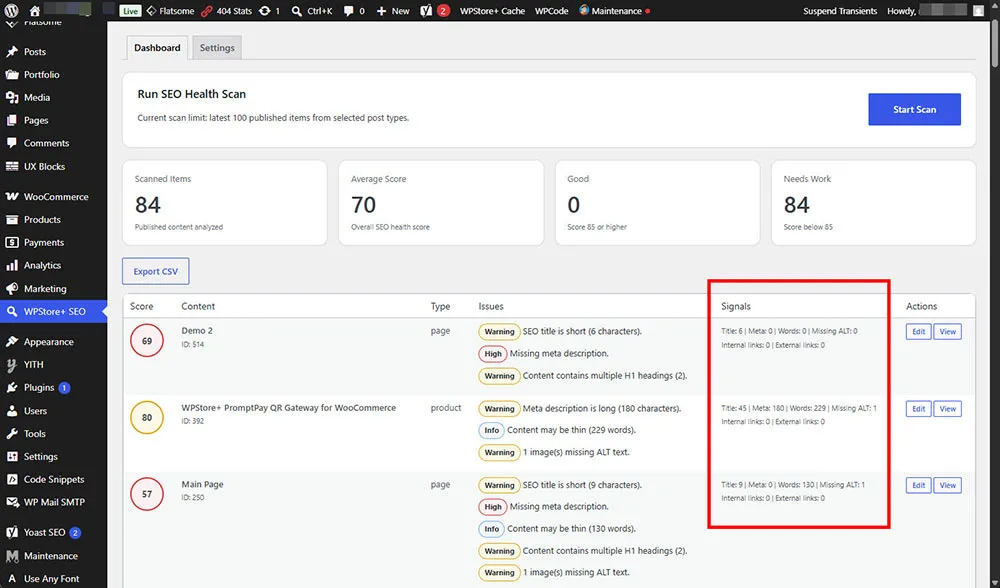Screen dimensions: 1000x588
Task: Open Maintenance admin bar item
Action: pos(615,11)
